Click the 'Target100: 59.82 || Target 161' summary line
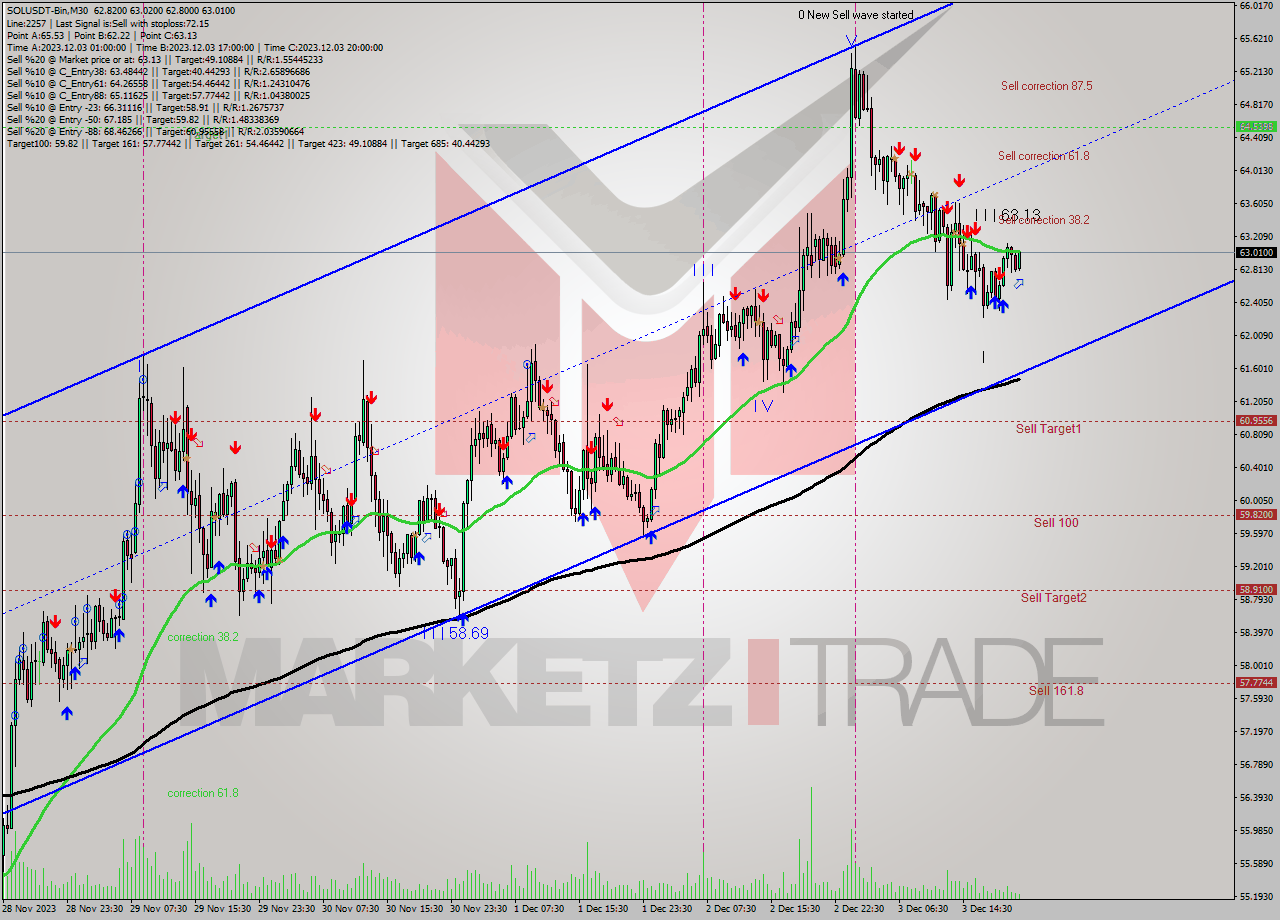The width and height of the screenshot is (1280, 920). (x=248, y=143)
